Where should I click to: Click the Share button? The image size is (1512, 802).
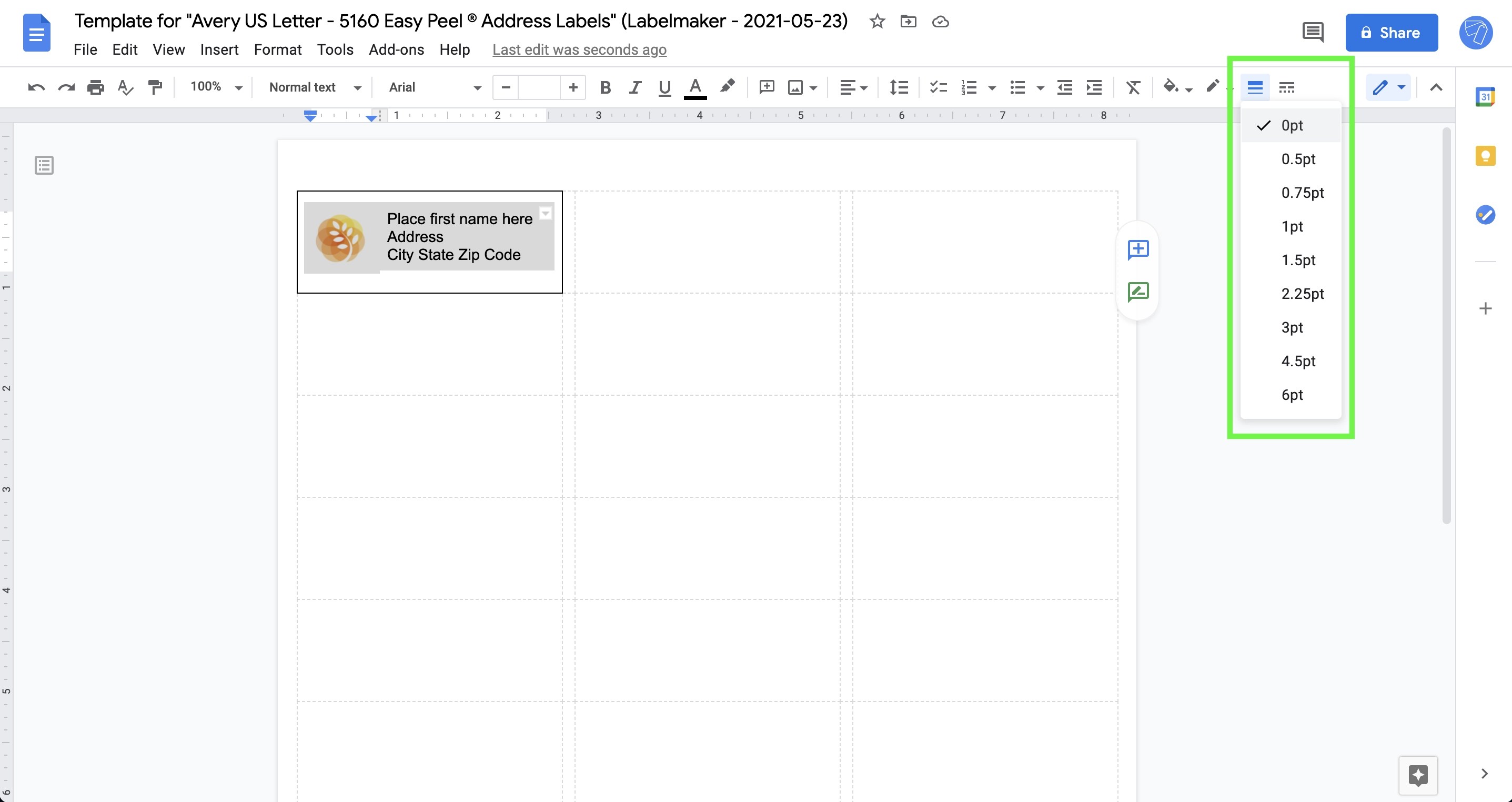tap(1391, 32)
